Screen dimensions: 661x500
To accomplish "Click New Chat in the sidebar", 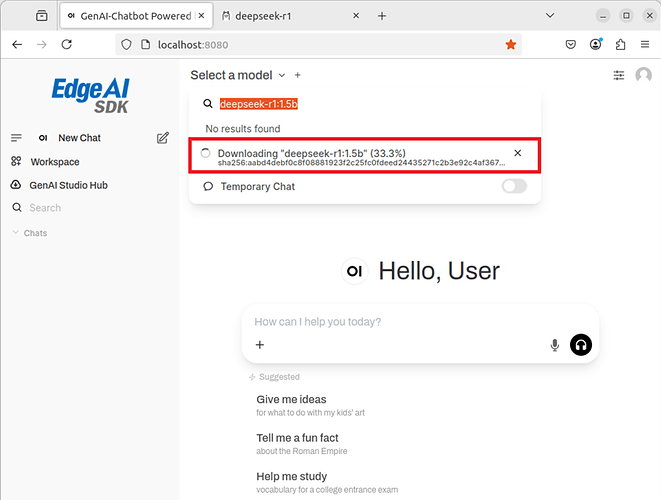I will pos(79,138).
